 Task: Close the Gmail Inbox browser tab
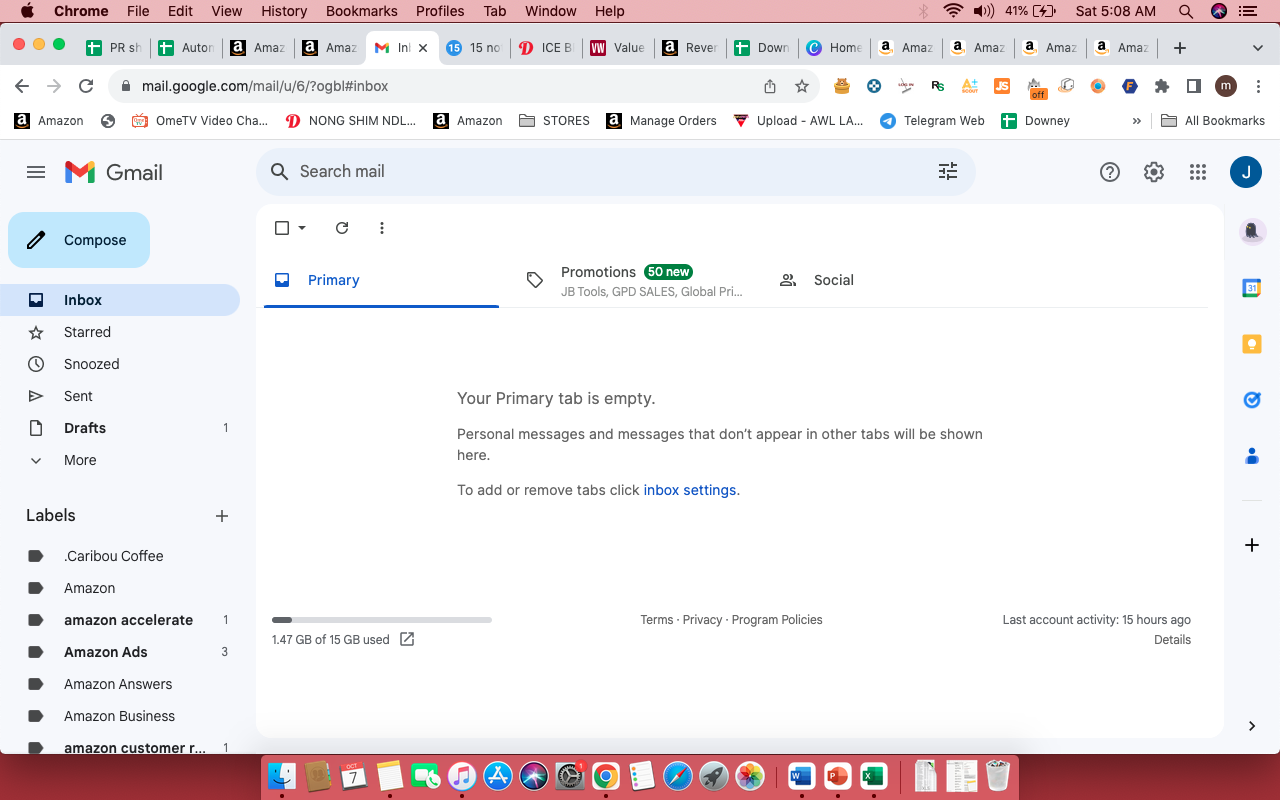(423, 48)
